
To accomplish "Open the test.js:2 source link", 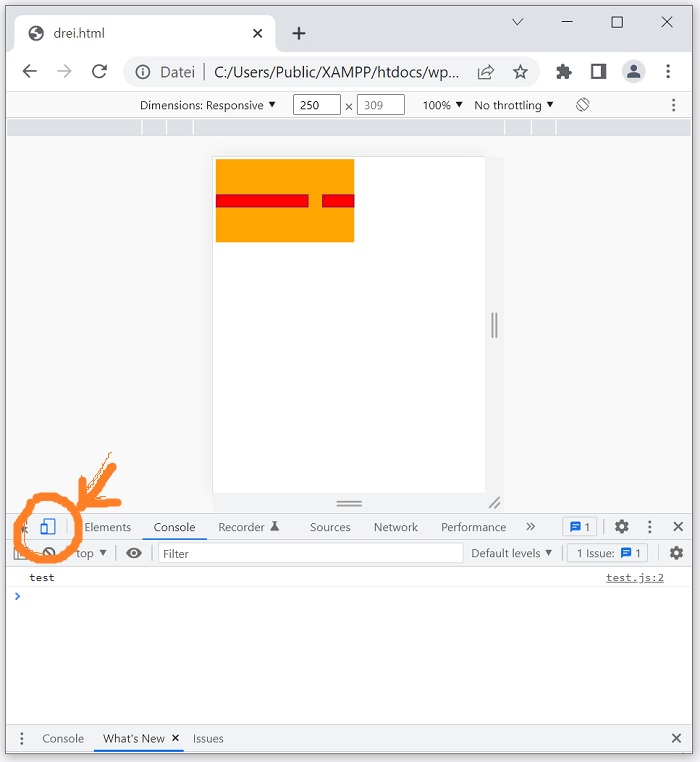I will pyautogui.click(x=634, y=578).
